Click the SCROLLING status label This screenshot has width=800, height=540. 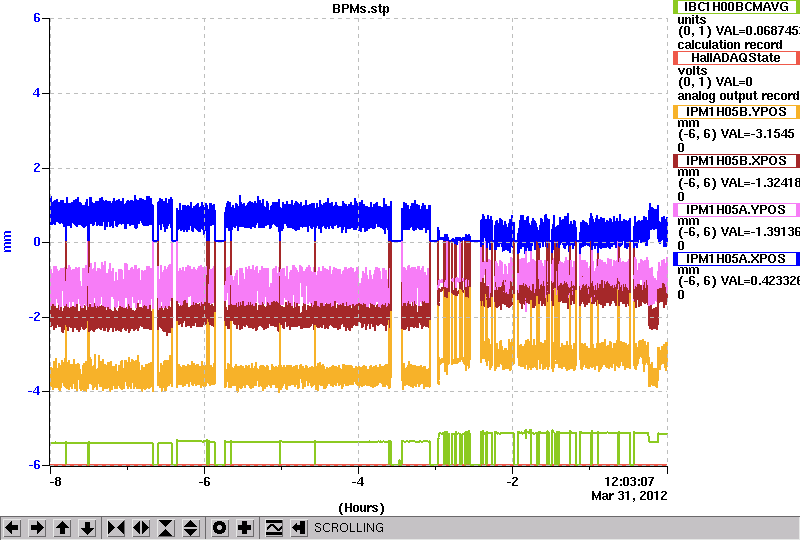[x=349, y=528]
